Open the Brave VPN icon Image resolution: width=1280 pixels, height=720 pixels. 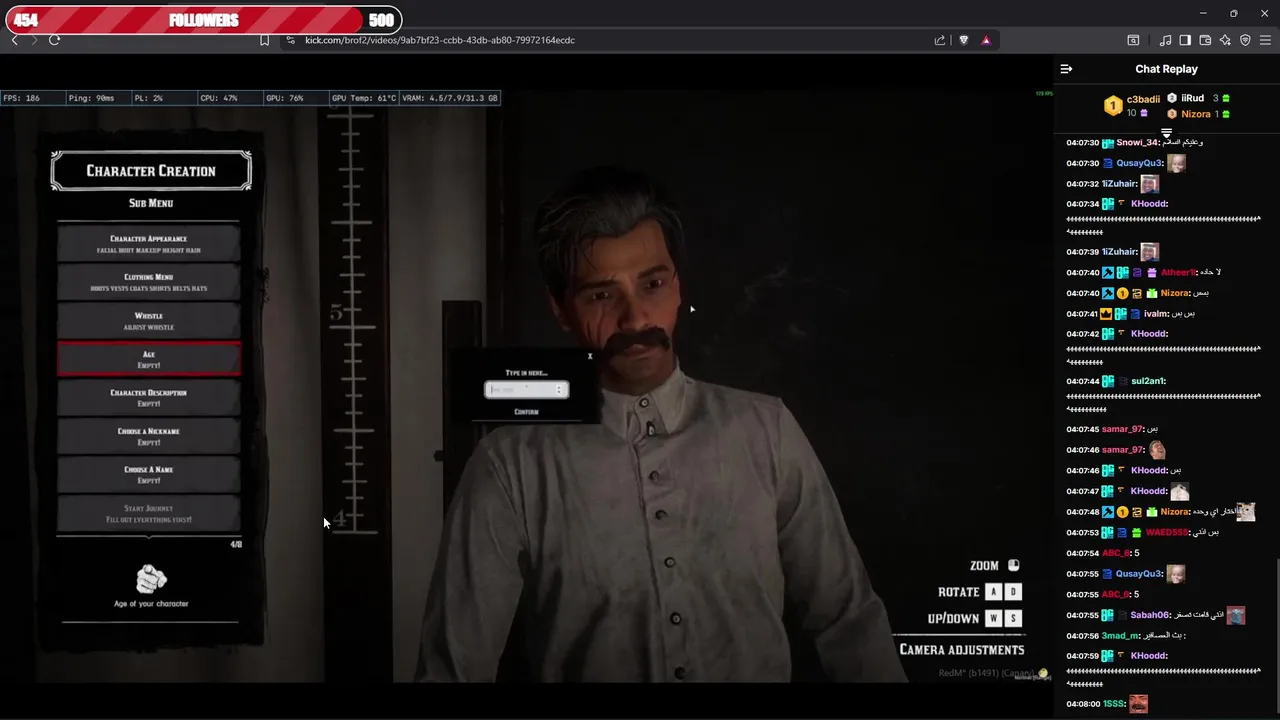[x=1245, y=40]
